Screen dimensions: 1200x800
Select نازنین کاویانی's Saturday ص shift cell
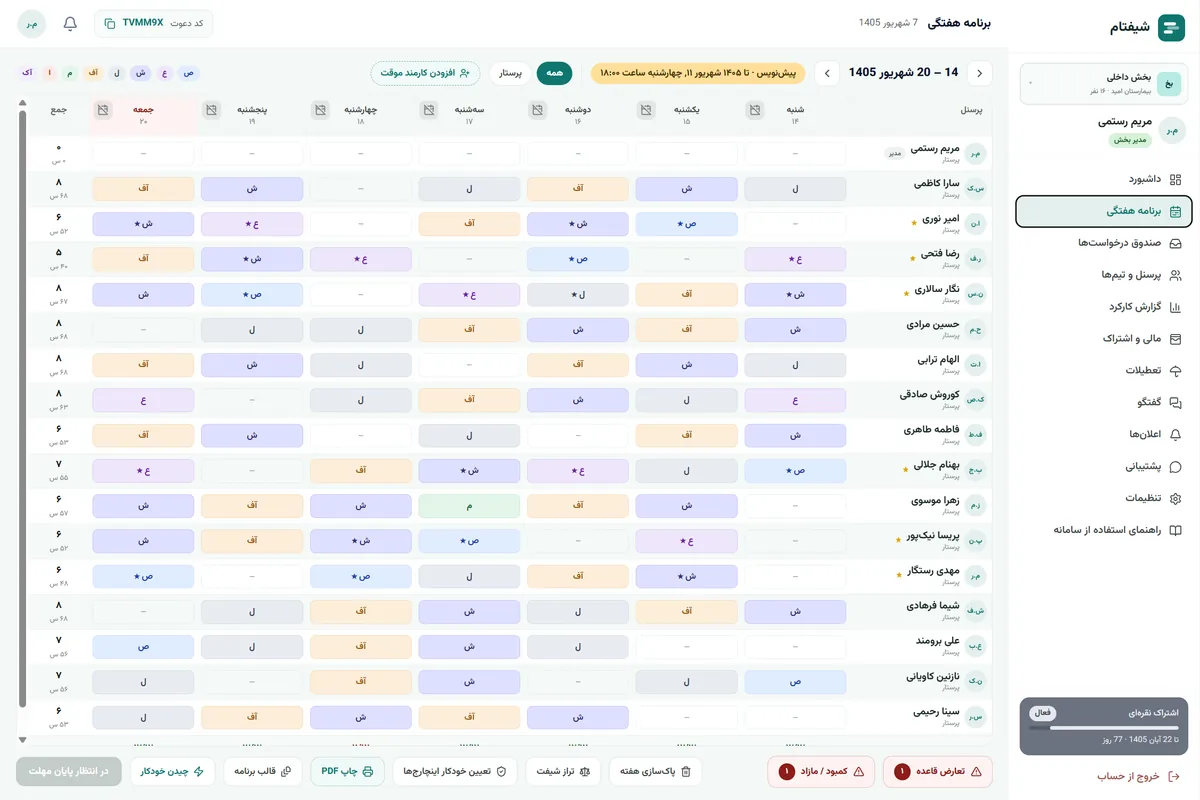(795, 682)
